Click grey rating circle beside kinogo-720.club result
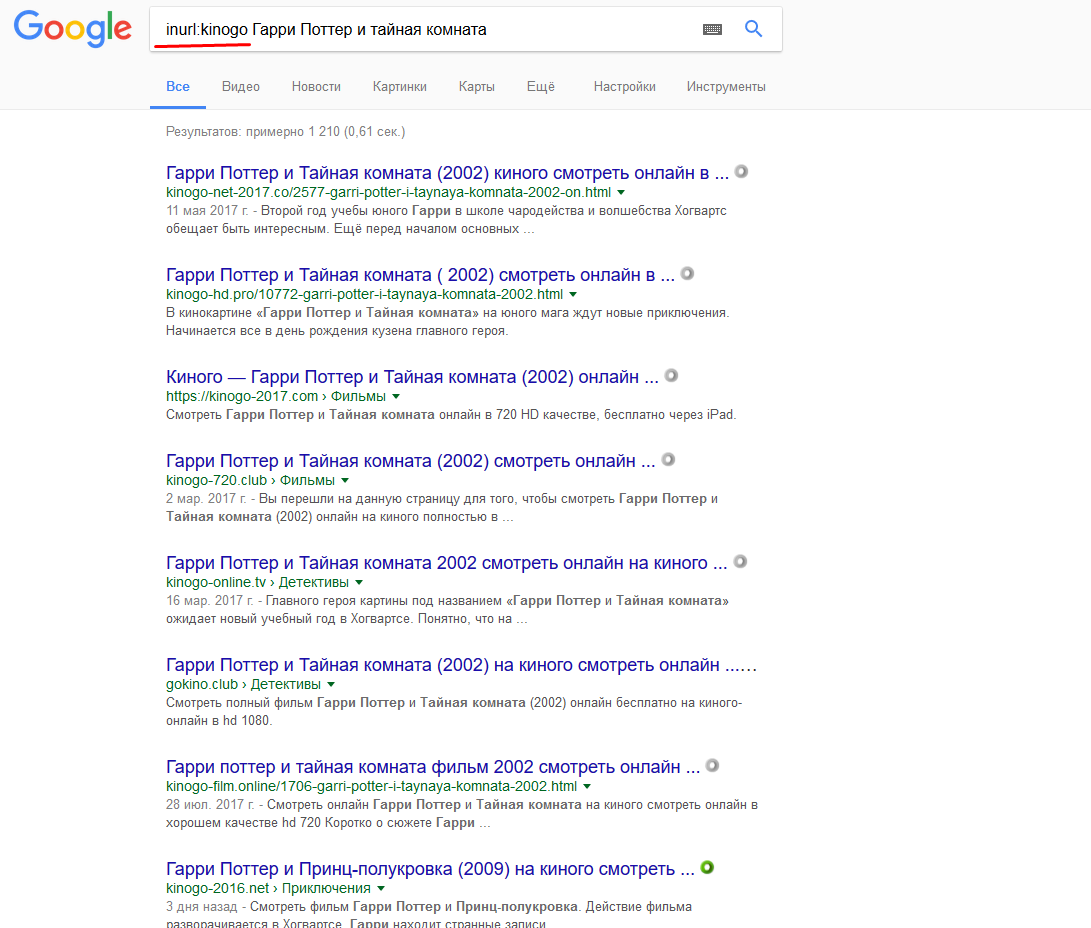 click(668, 459)
